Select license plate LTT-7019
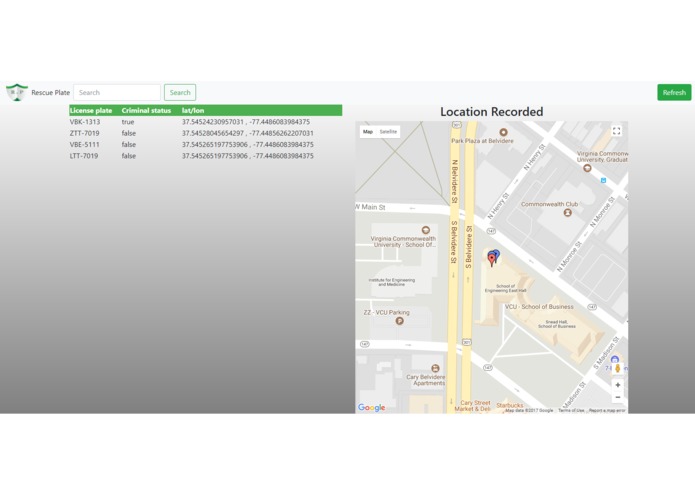The height and width of the screenshot is (494, 695). (x=84, y=156)
